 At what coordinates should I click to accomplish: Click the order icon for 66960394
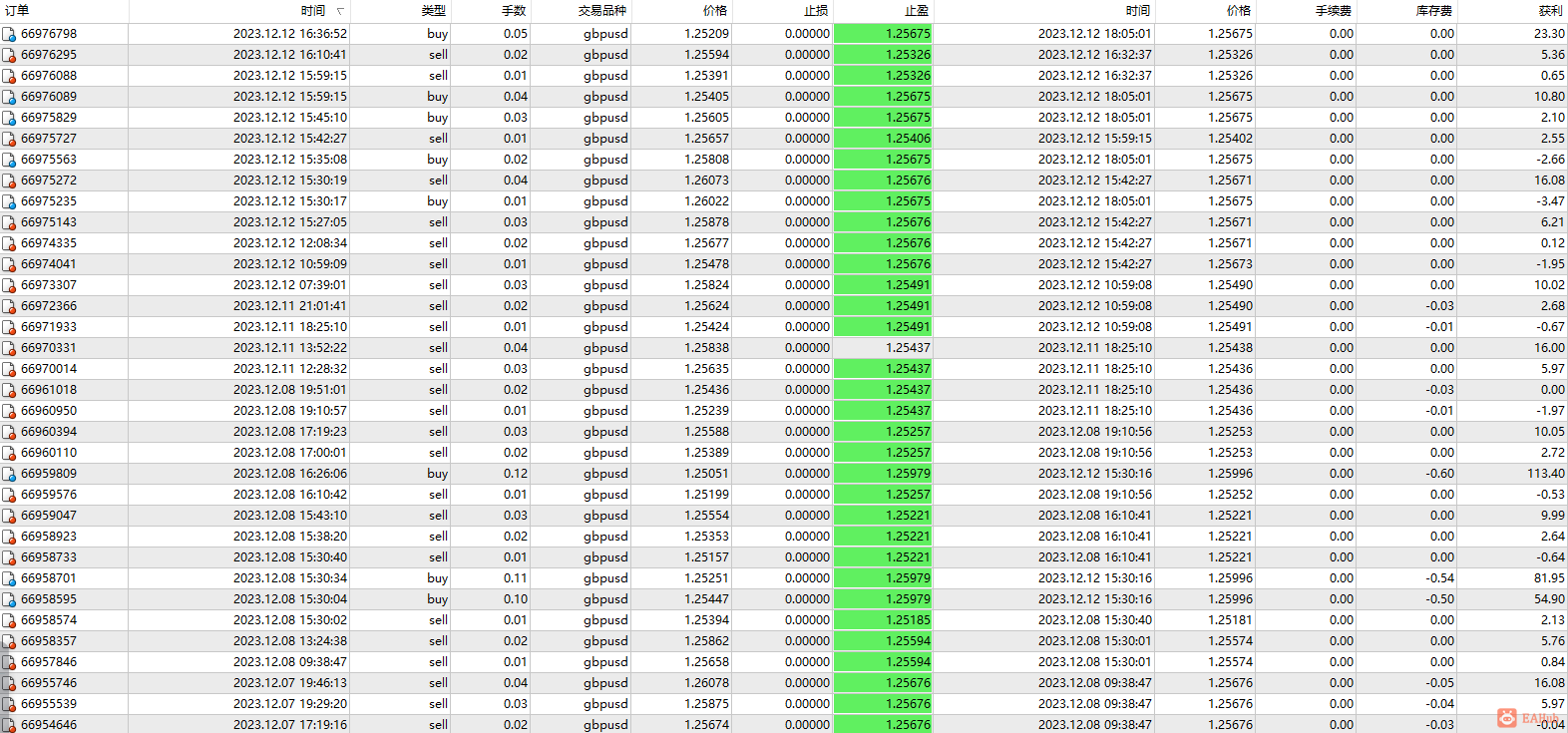click(9, 432)
